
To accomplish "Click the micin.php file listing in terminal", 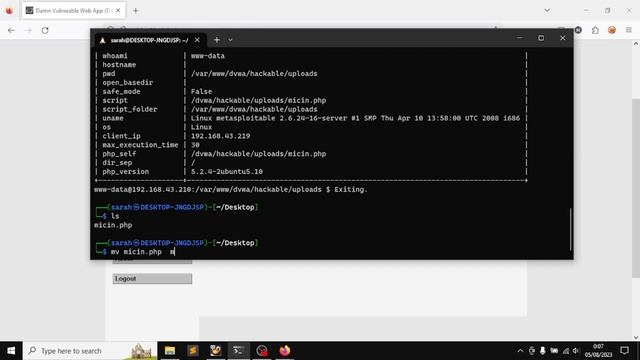I will (113, 225).
